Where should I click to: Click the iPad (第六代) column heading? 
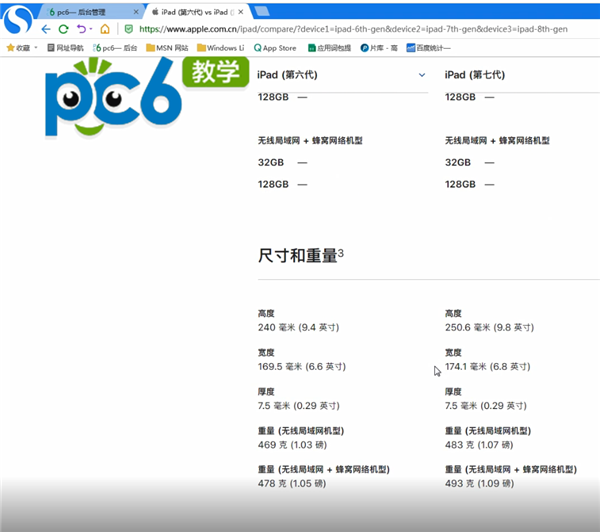pos(287,75)
